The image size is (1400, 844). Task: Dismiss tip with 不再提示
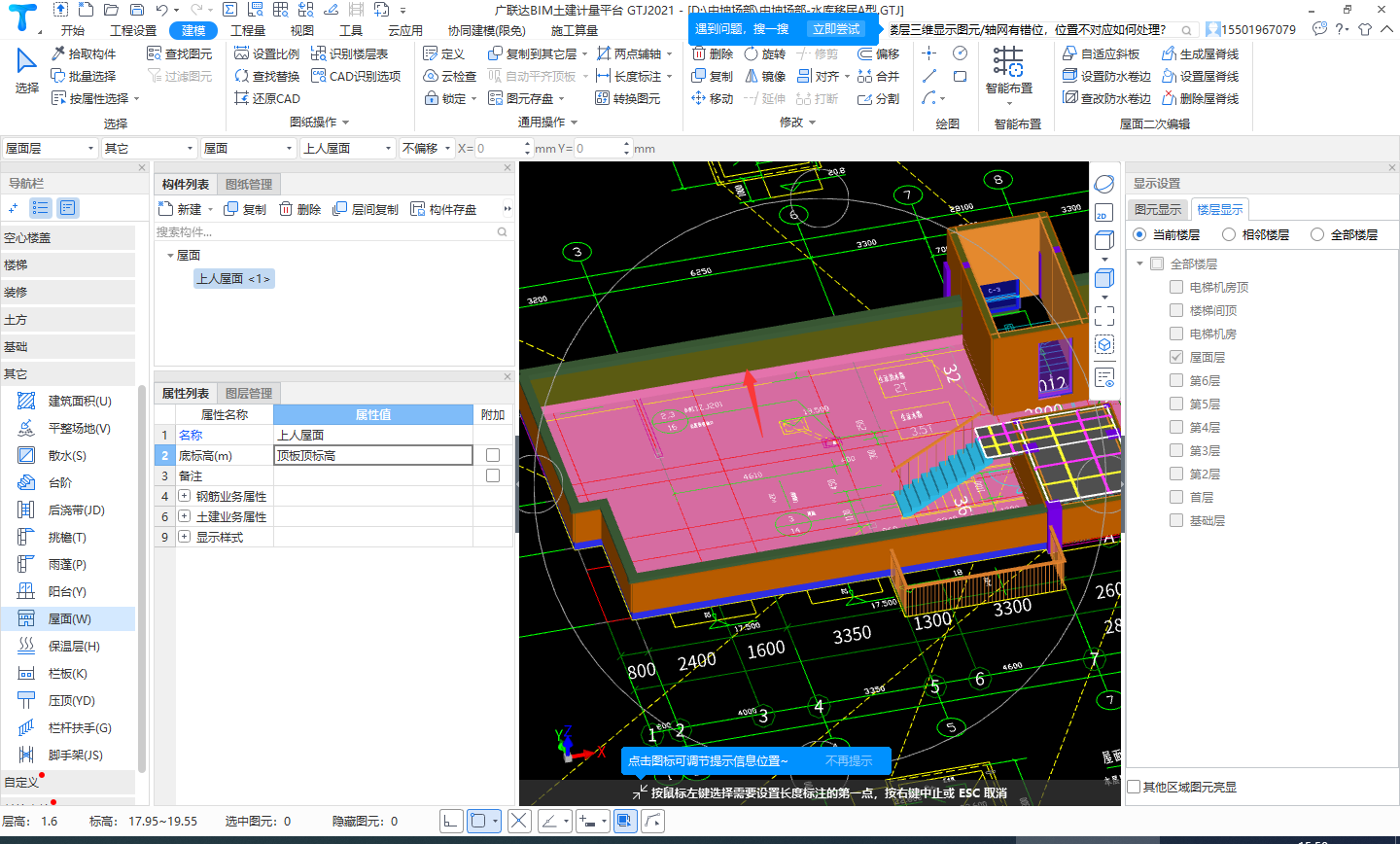849,761
